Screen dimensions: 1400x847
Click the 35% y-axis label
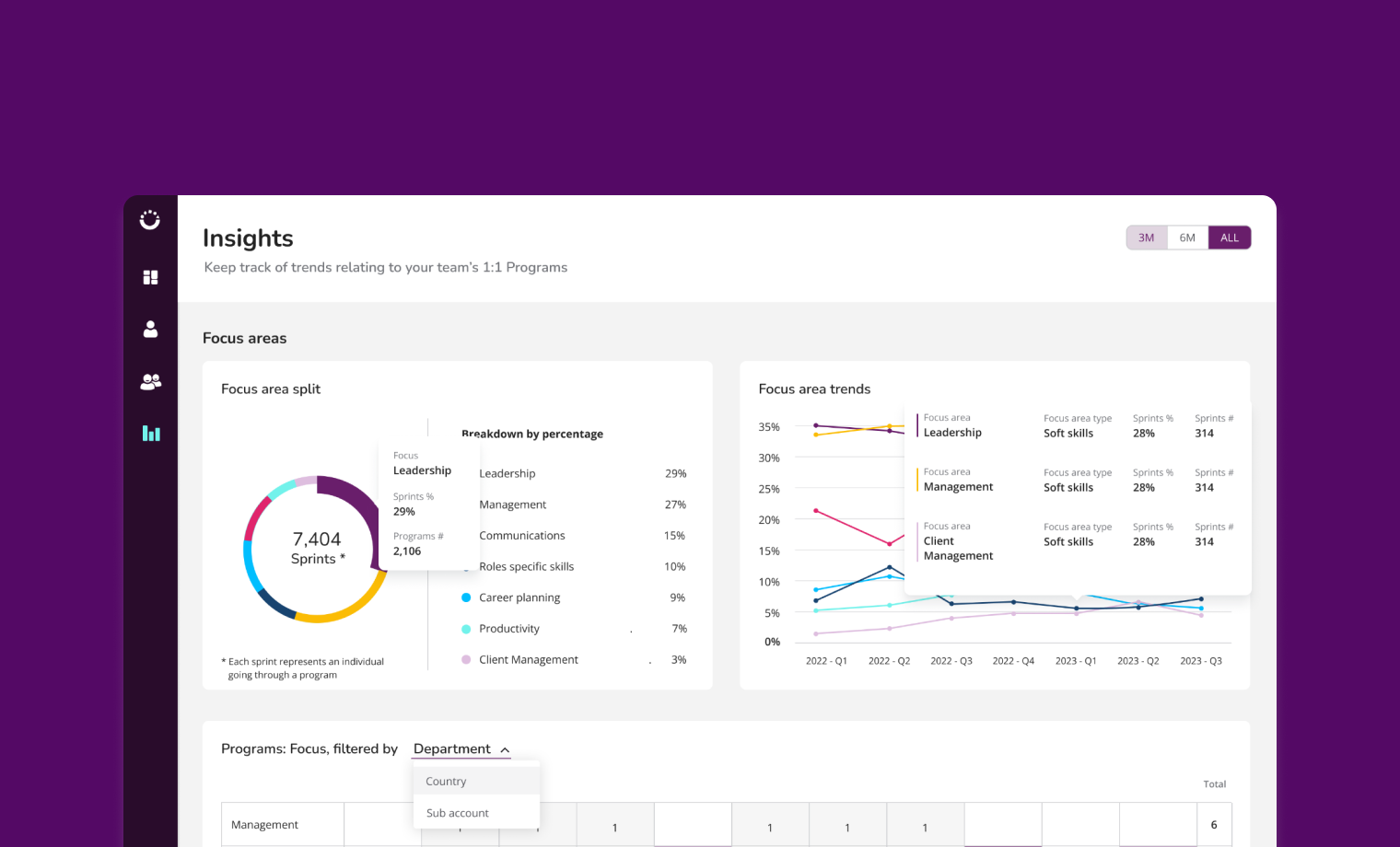(x=769, y=427)
